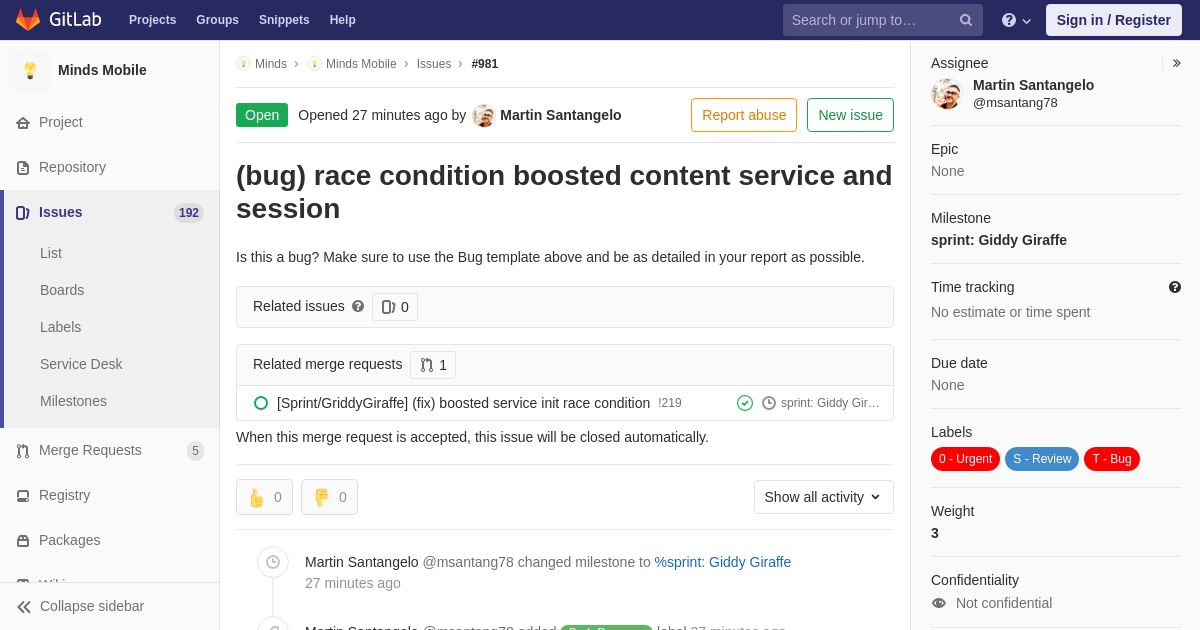
Task: Click the 0 - Urgent label
Action: pos(965,459)
